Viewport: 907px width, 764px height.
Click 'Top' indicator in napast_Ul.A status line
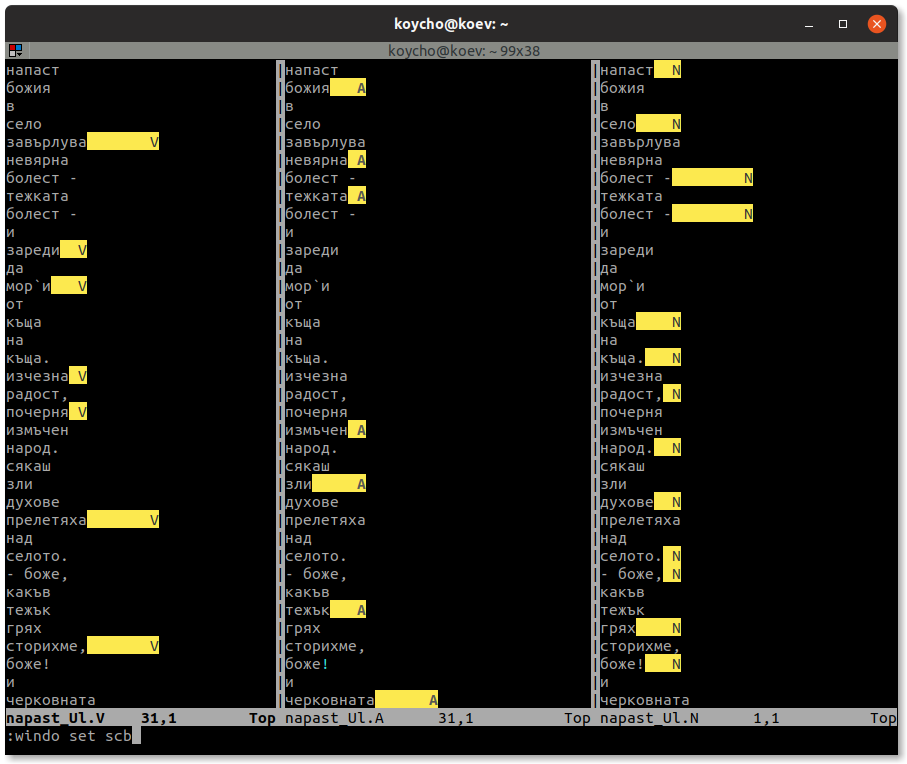click(x=577, y=718)
